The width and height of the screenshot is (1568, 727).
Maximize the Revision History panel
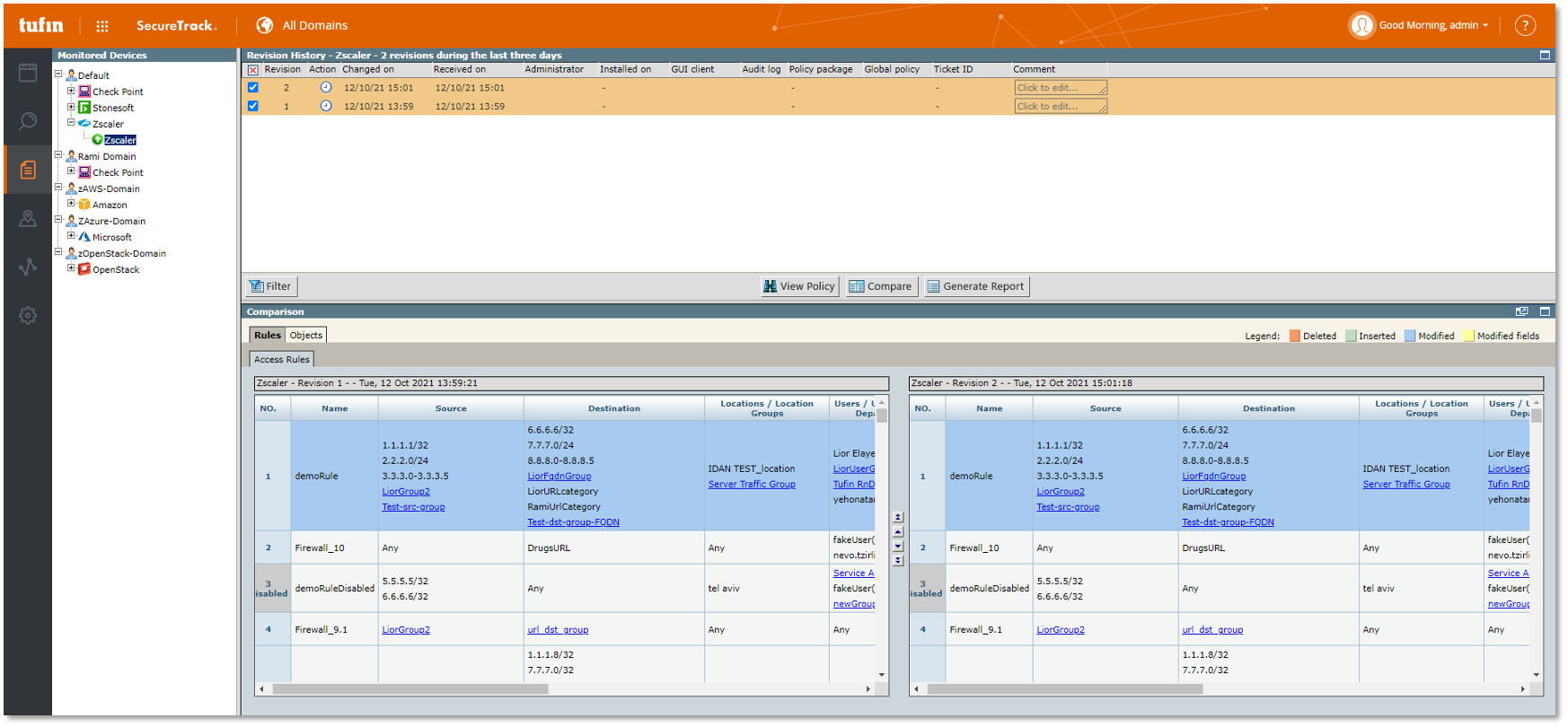coord(1545,55)
